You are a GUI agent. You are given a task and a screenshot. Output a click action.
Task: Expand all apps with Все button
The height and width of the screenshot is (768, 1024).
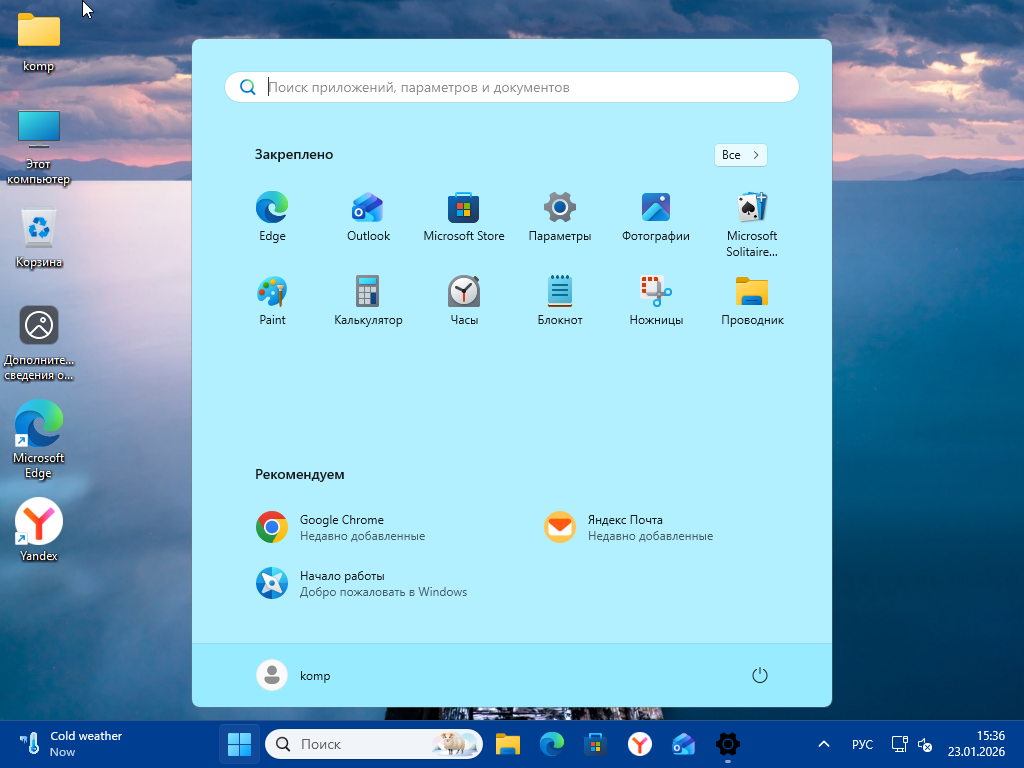tap(741, 155)
